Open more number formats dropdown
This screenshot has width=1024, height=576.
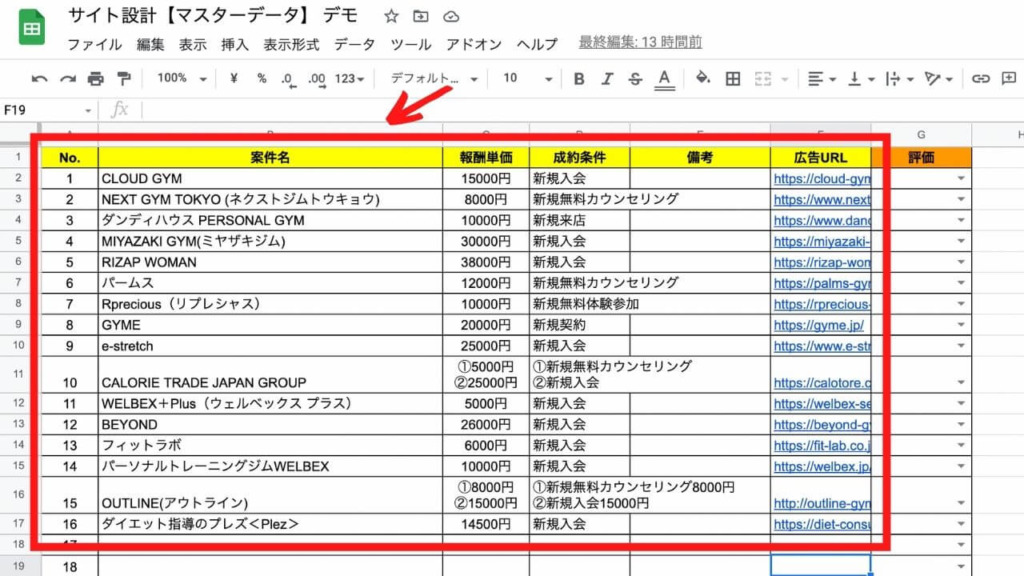coord(349,79)
